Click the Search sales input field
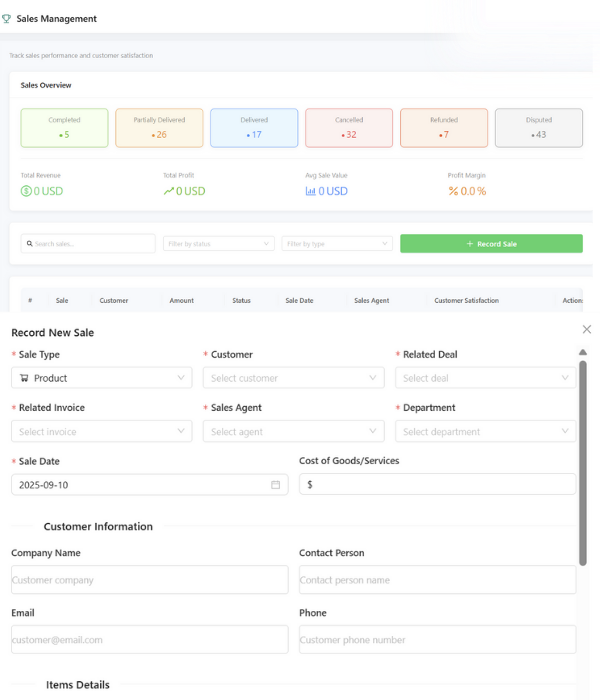The height and width of the screenshot is (700, 600). click(88, 244)
